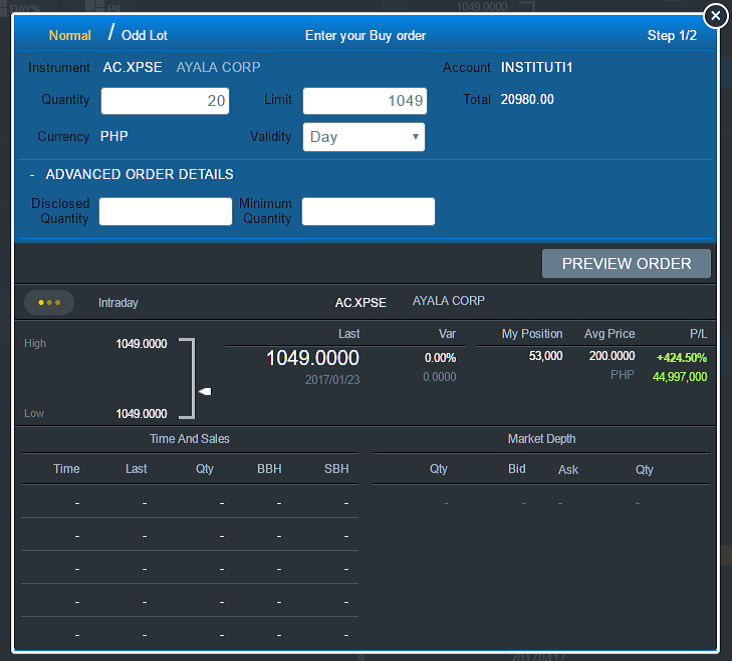732x661 pixels.
Task: Close the Buy order dialog
Action: pos(715,16)
